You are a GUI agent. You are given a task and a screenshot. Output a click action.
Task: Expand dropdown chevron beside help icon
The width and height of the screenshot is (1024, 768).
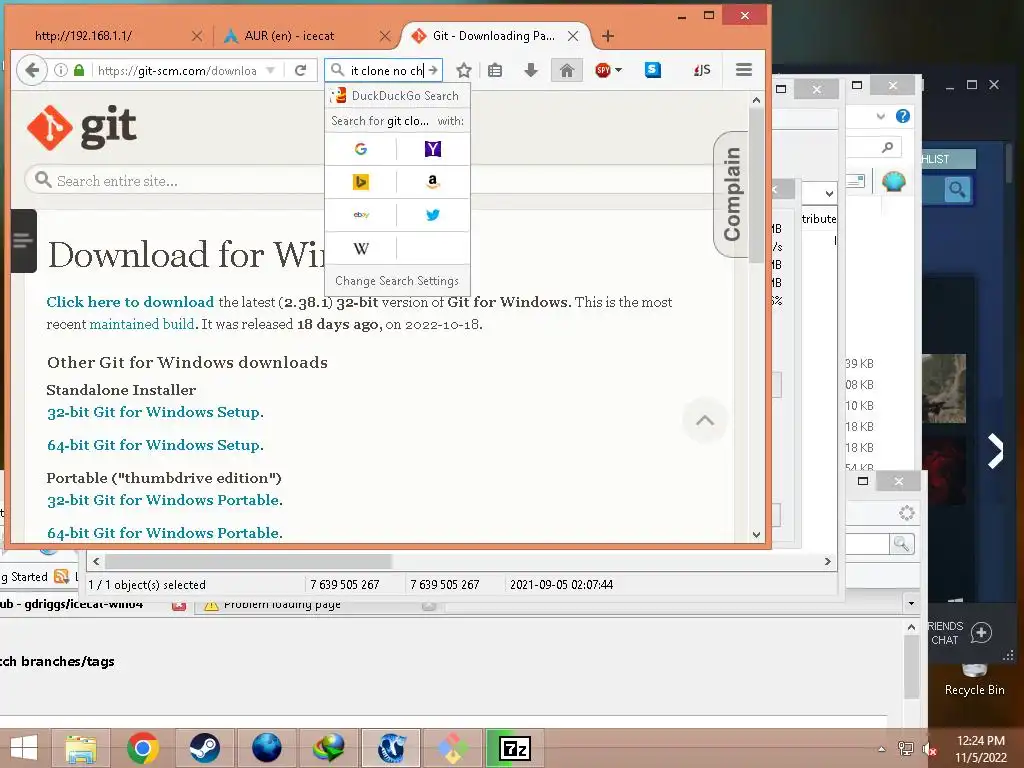[880, 116]
